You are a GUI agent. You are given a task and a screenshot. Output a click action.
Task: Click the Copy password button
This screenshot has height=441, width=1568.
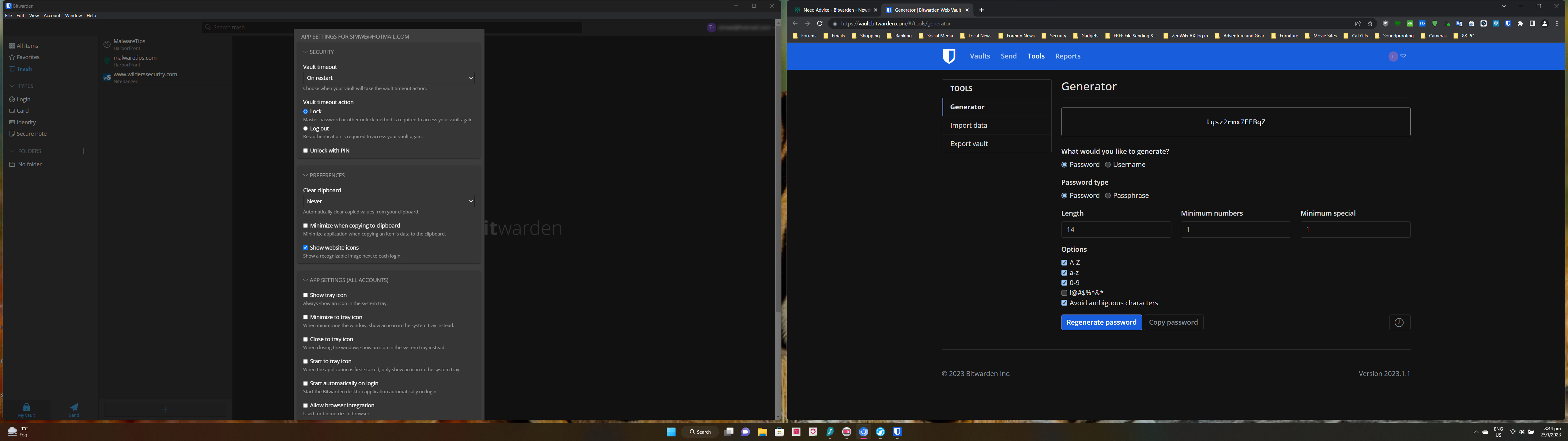(1173, 322)
